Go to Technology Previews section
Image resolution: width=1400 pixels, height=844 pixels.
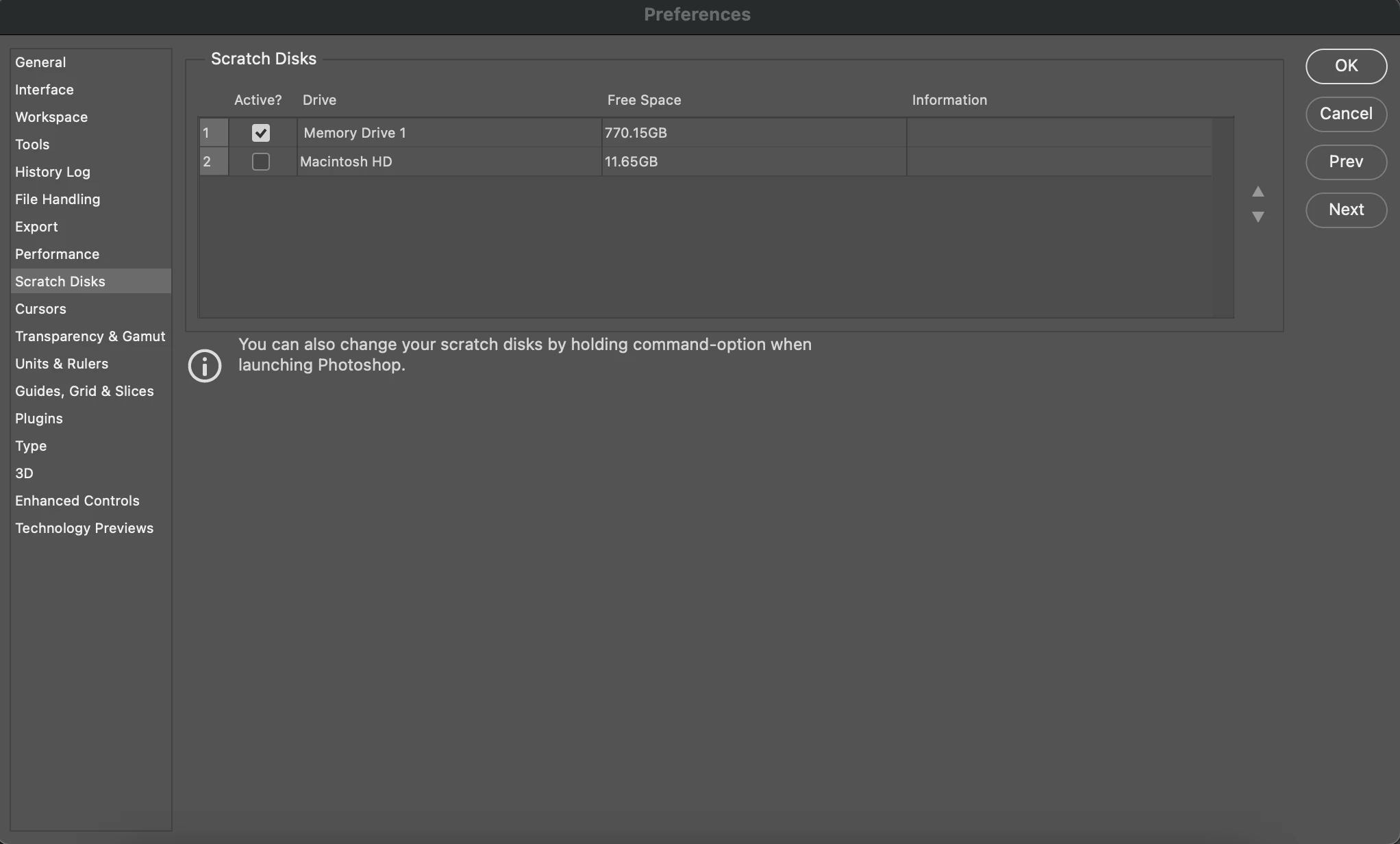click(x=84, y=528)
